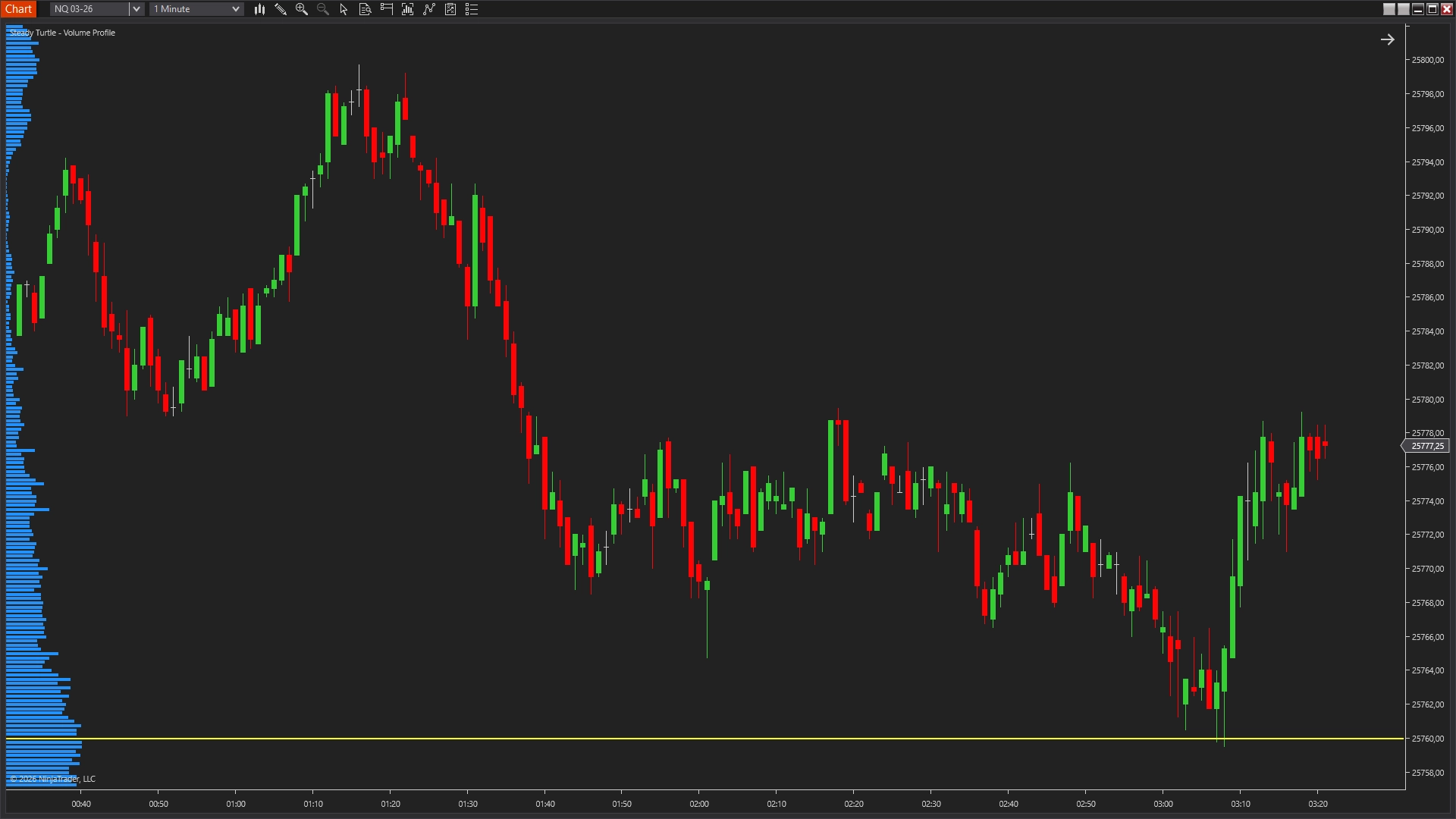Open the Indicators dialog icon
1456x819 pixels.
[x=407, y=9]
